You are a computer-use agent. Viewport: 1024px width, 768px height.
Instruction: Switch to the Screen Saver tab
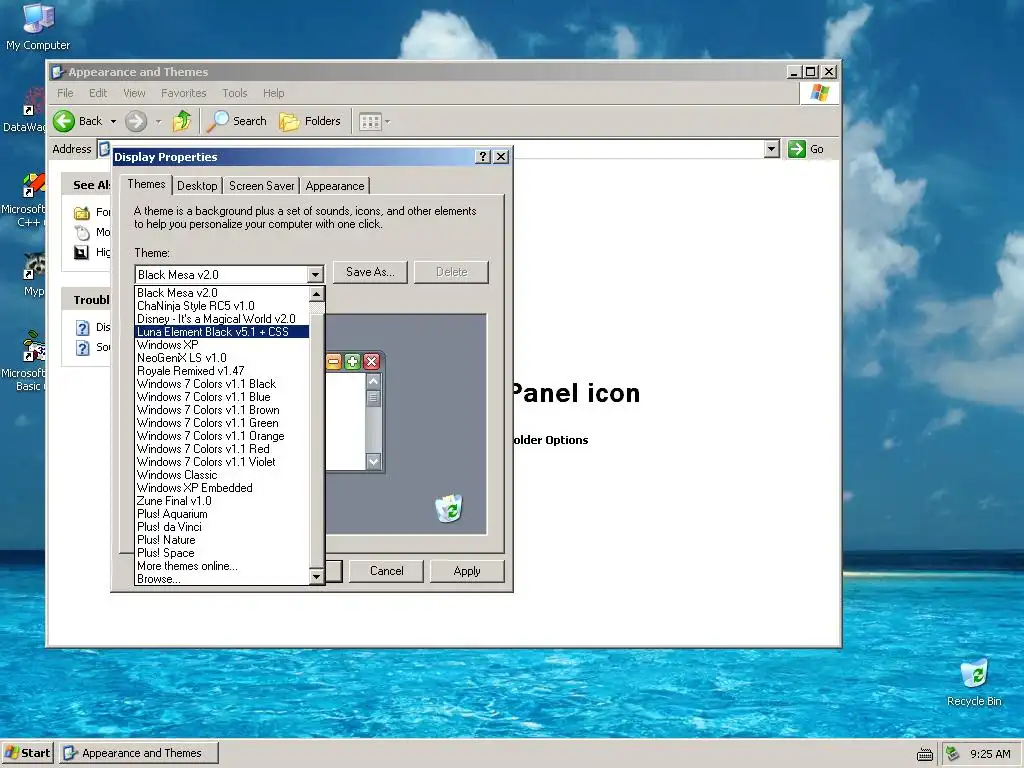261,186
